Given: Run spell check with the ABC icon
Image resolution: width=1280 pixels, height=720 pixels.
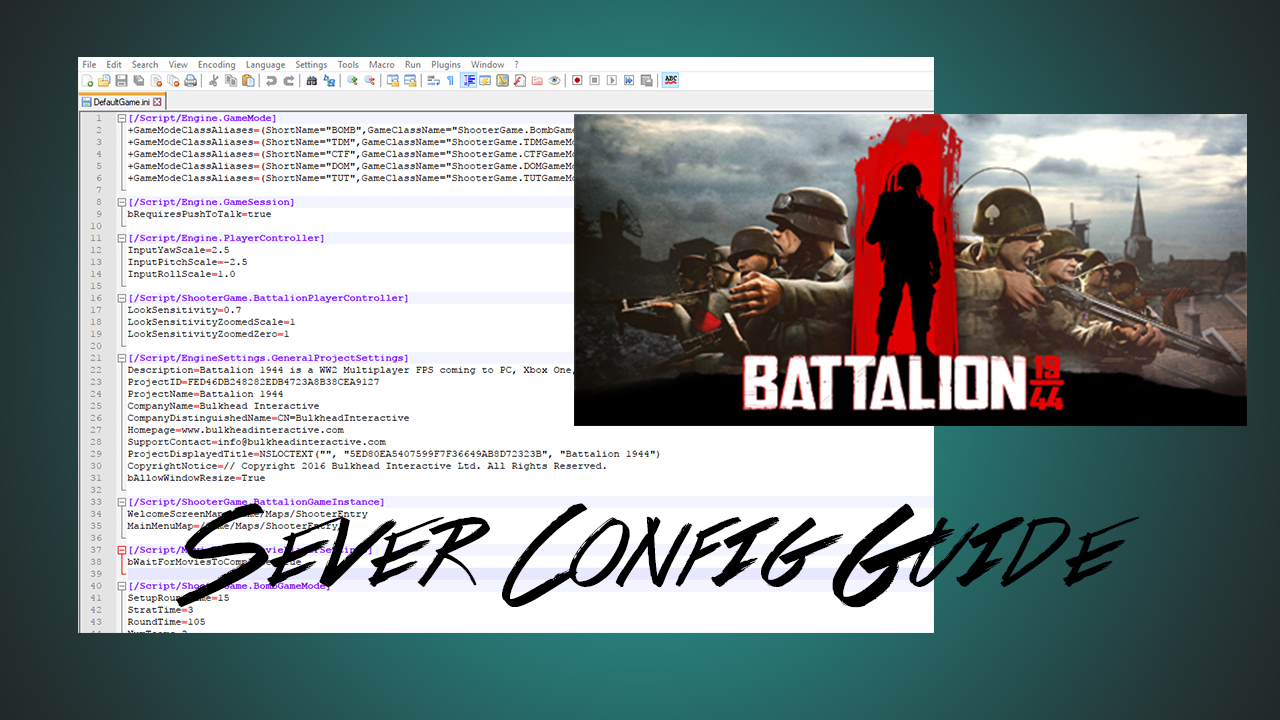Looking at the screenshot, I should coord(672,81).
